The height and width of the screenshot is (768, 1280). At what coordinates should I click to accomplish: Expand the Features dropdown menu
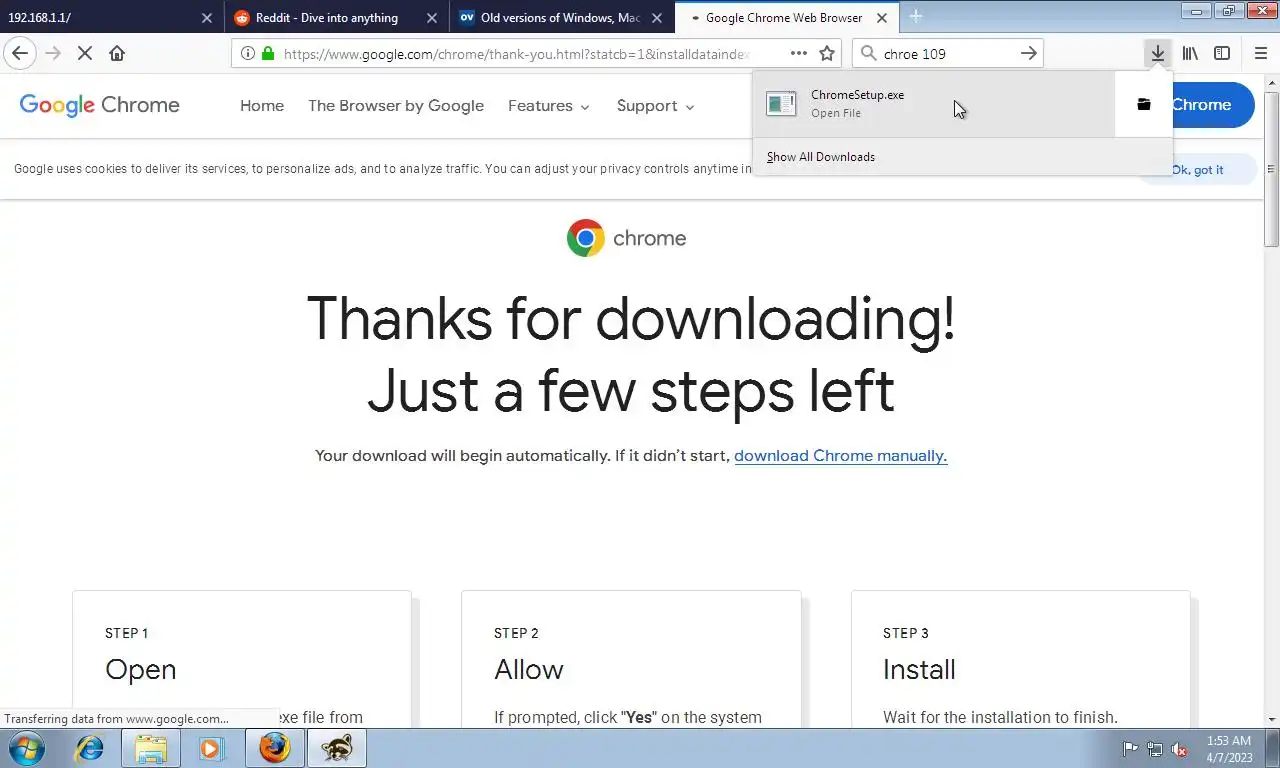coord(549,106)
